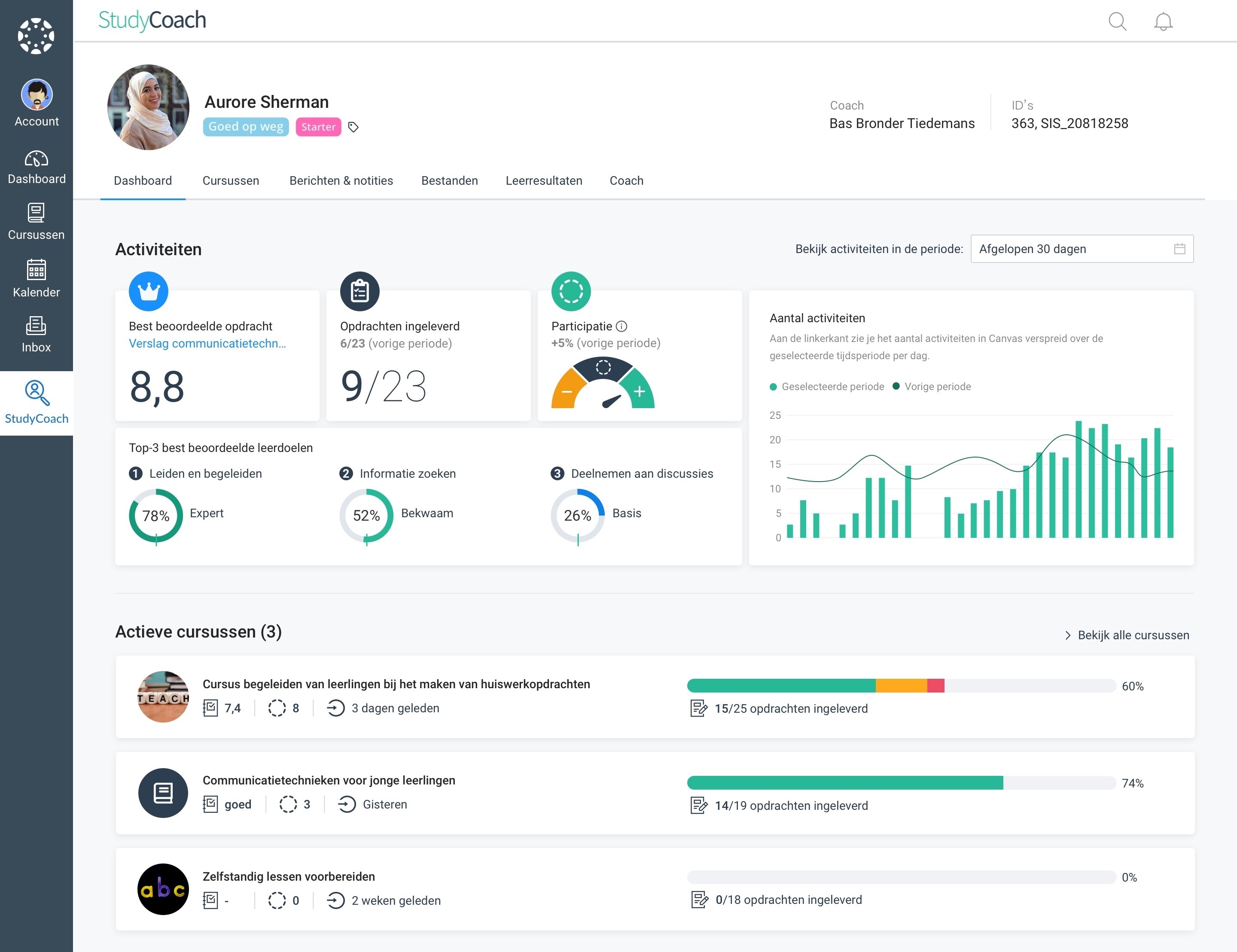Viewport: 1237px width, 952px height.
Task: Toggle the Vorige periode legend item
Action: coord(932,387)
